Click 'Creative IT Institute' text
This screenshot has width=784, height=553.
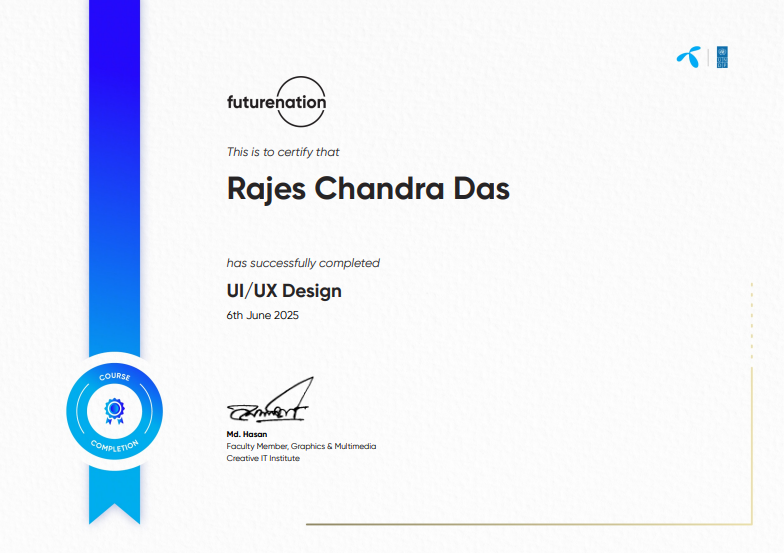tap(263, 458)
